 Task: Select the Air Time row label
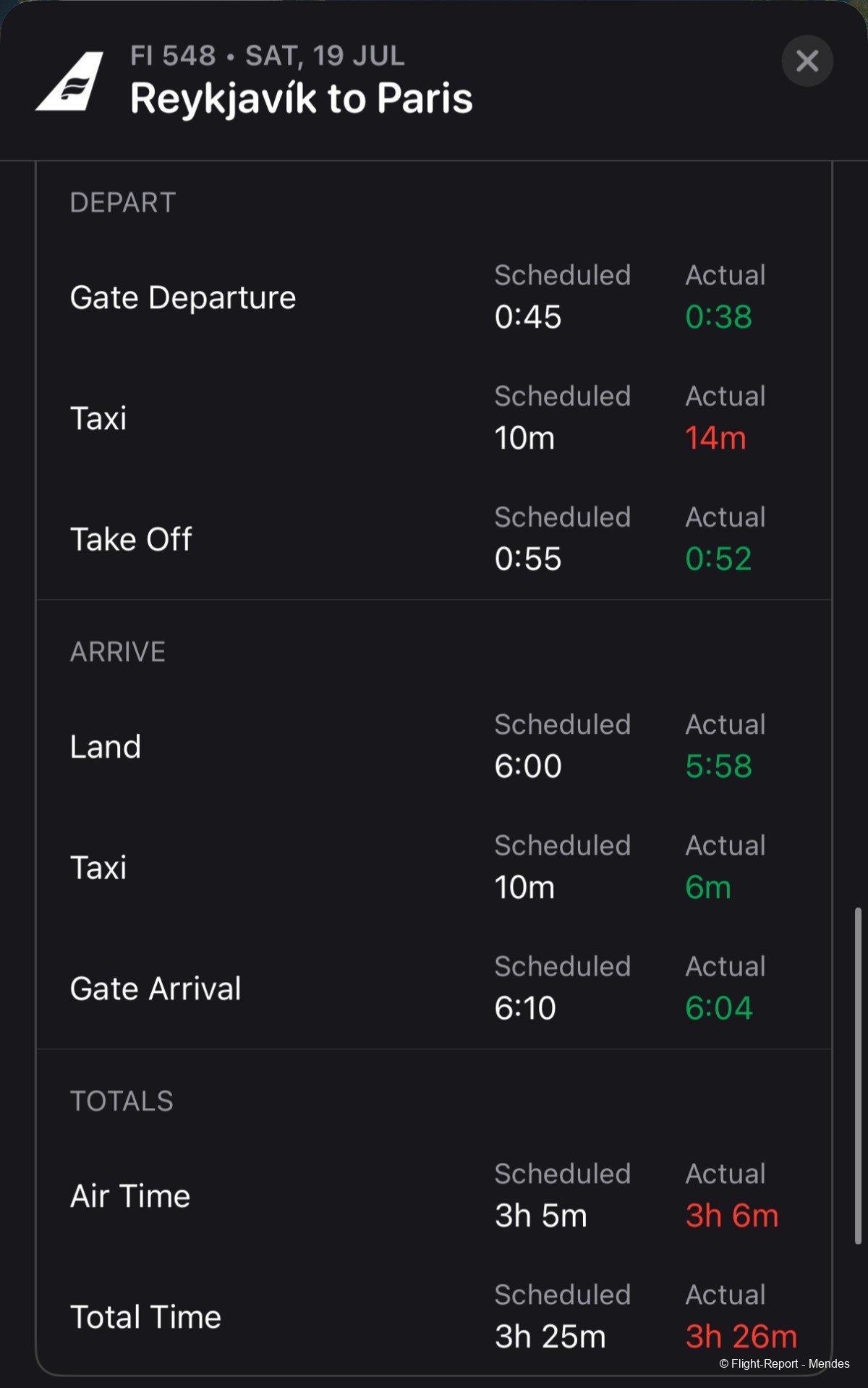point(130,1196)
